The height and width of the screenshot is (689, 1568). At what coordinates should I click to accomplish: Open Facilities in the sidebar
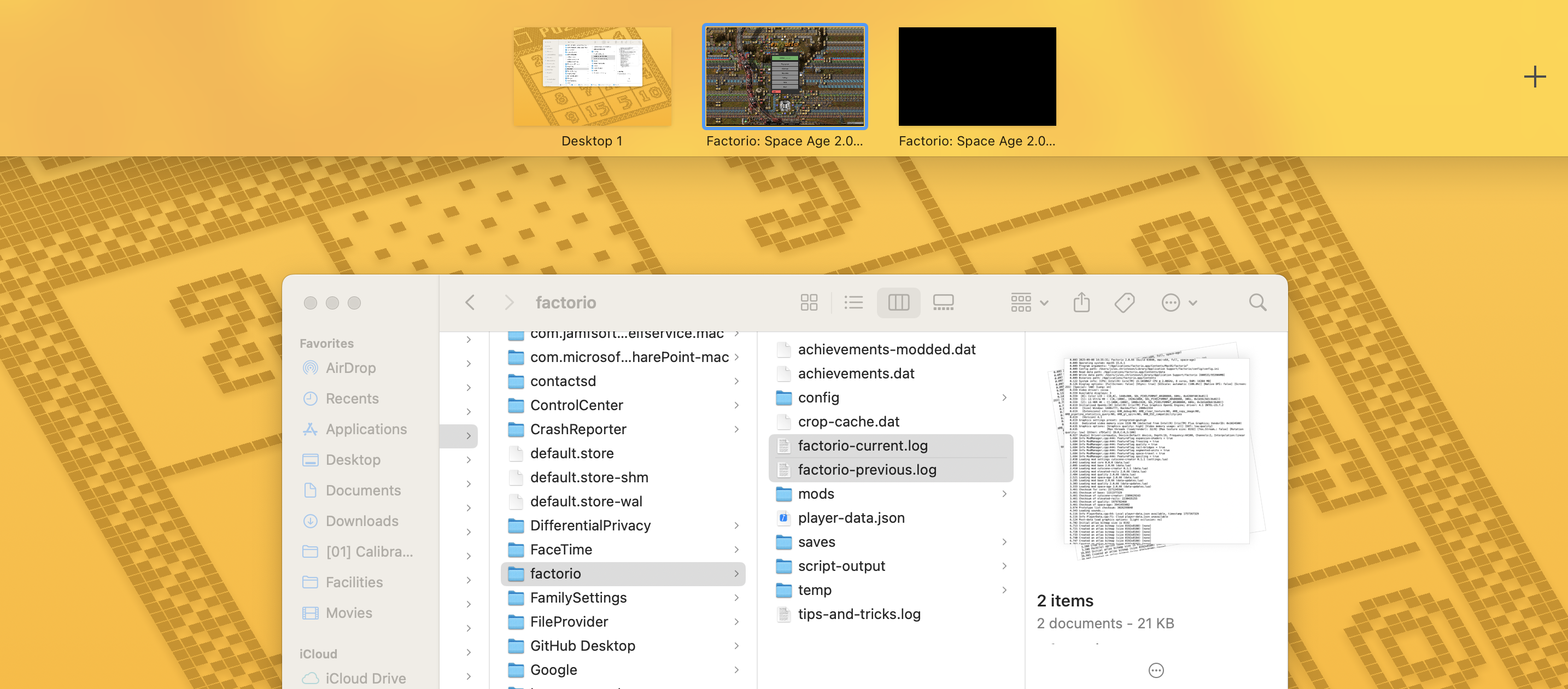pos(343,582)
